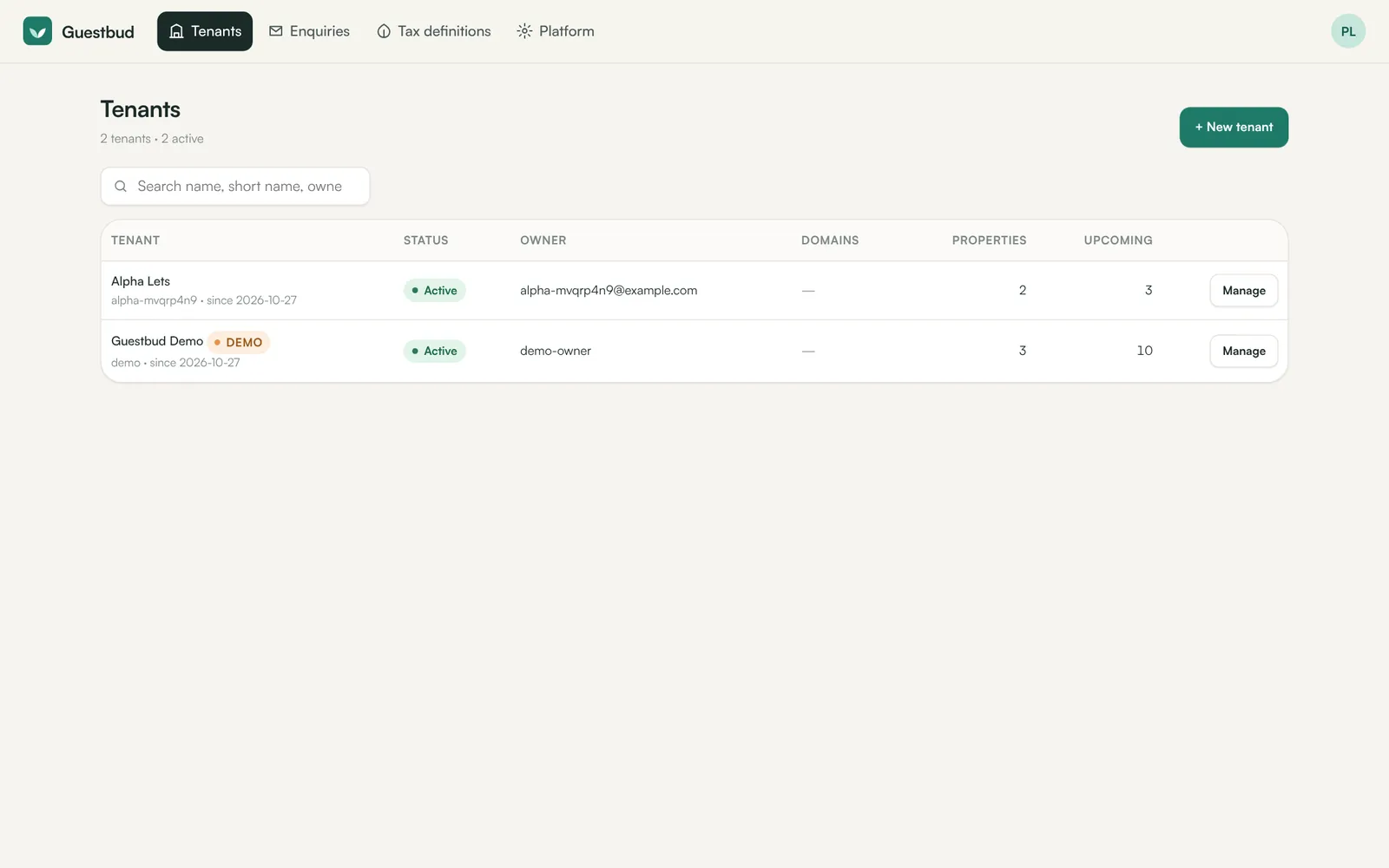The width and height of the screenshot is (1389, 868).
Task: Select the Tenants tab label
Action: coord(216,31)
